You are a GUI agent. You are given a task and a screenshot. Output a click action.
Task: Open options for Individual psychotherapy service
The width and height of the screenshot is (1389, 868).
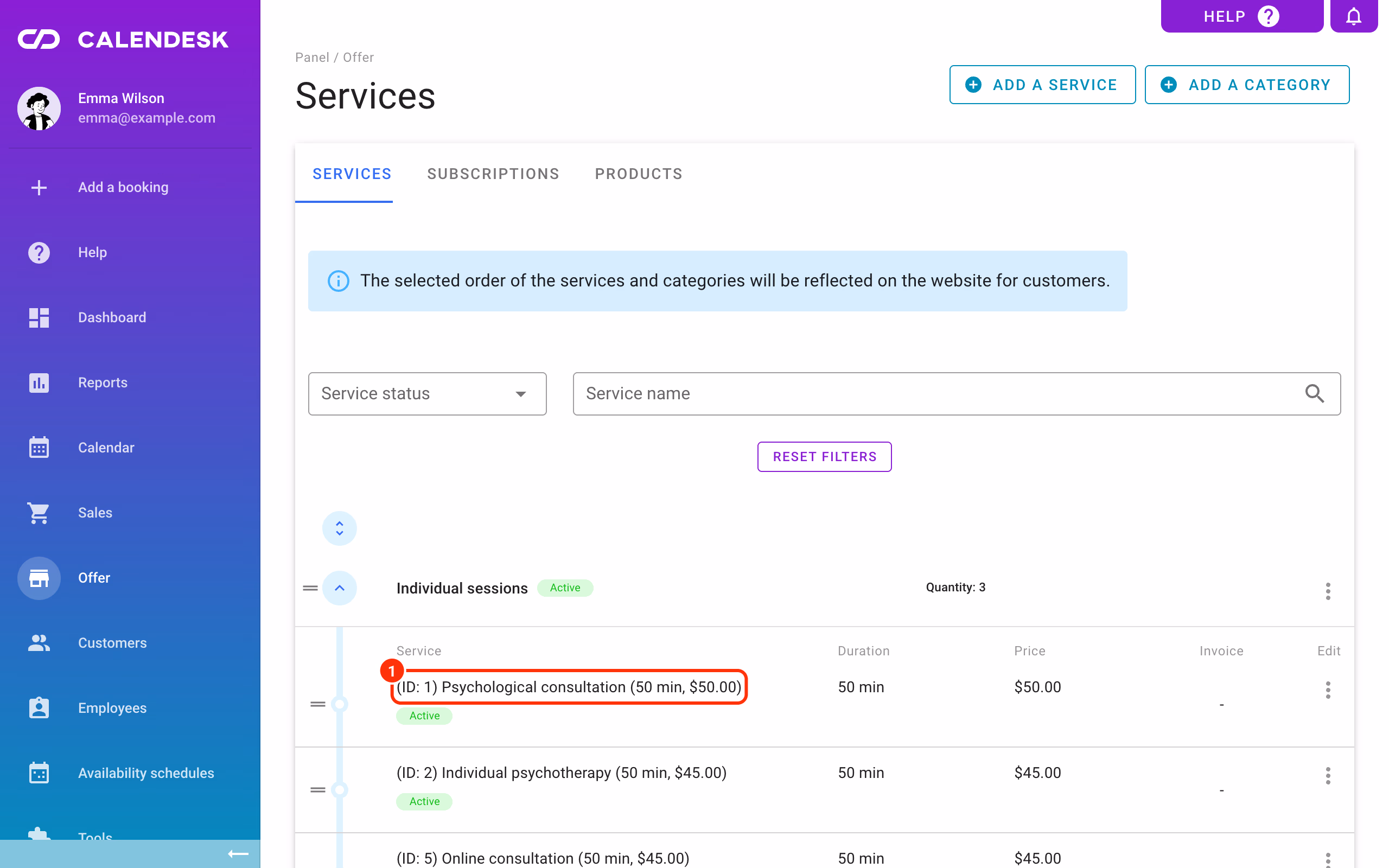click(x=1328, y=776)
